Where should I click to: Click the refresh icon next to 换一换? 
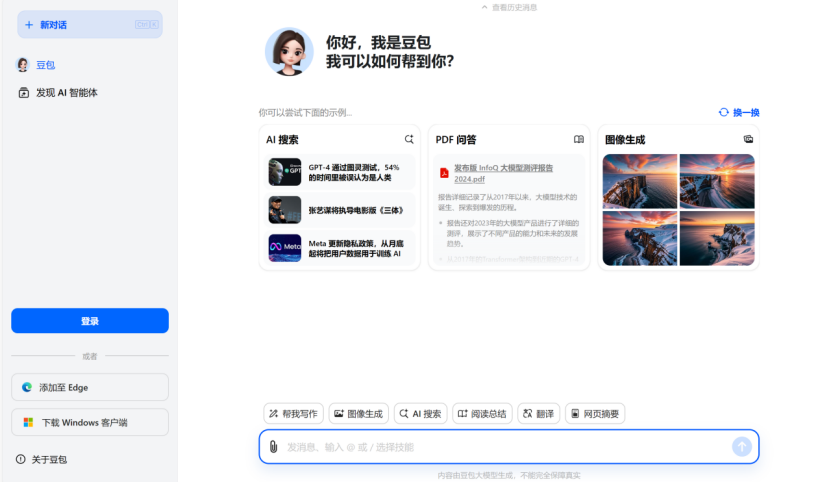pos(723,112)
